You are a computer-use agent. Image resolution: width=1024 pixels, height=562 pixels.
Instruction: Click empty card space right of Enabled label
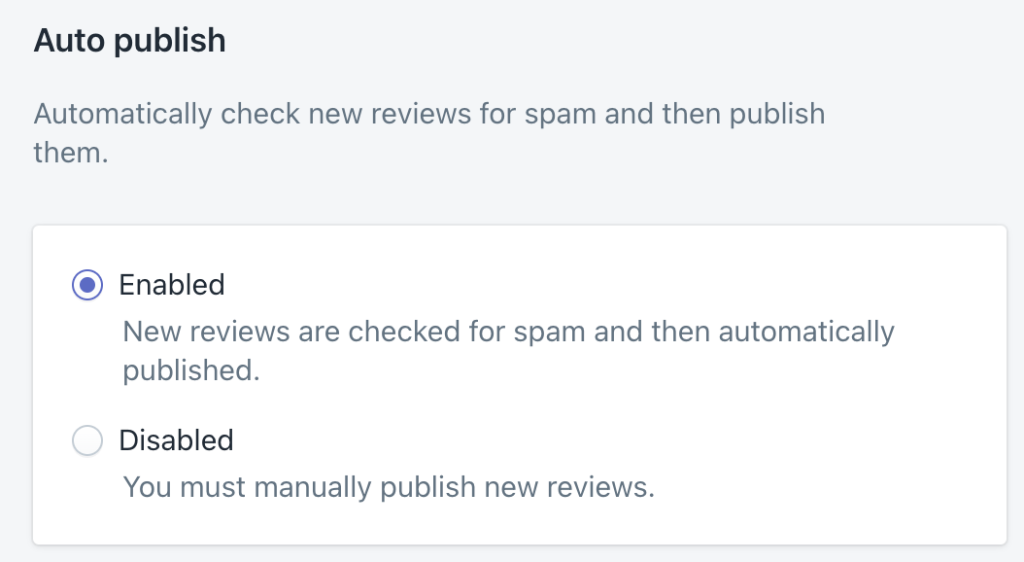pos(600,285)
